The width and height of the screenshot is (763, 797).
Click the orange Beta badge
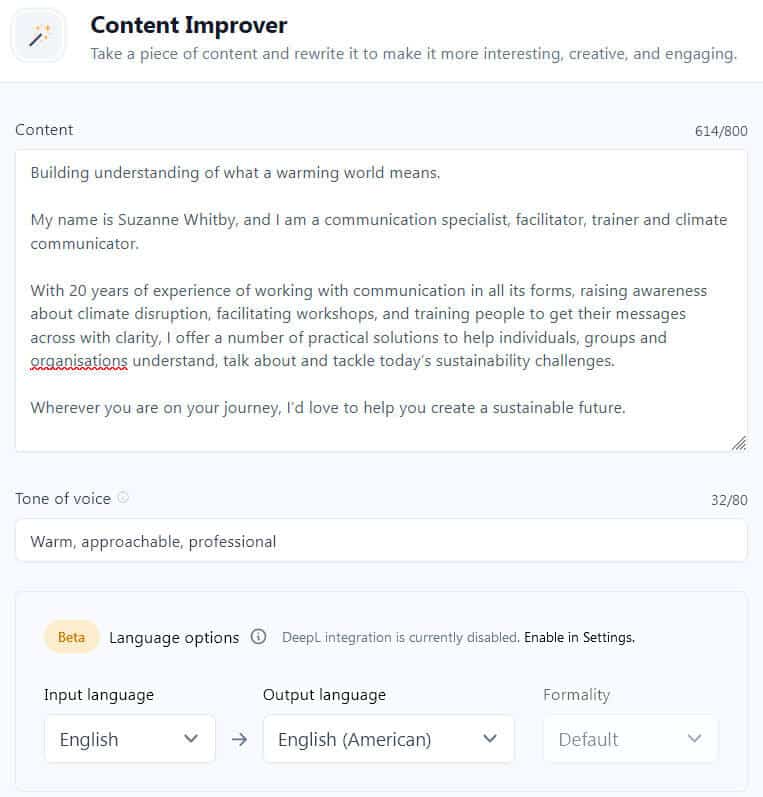coord(71,637)
